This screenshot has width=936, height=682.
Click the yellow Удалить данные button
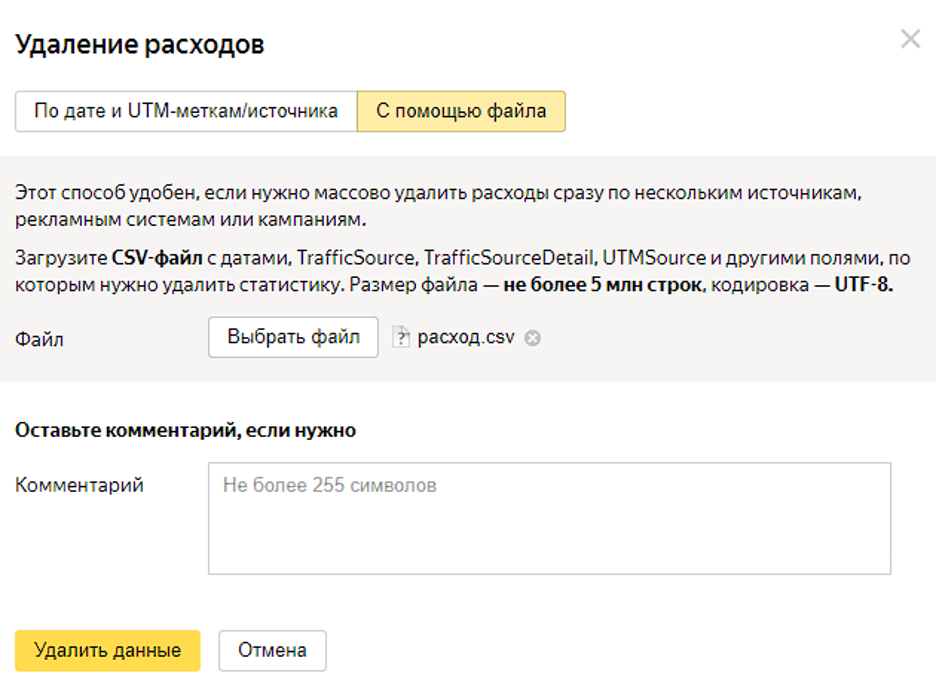(107, 650)
